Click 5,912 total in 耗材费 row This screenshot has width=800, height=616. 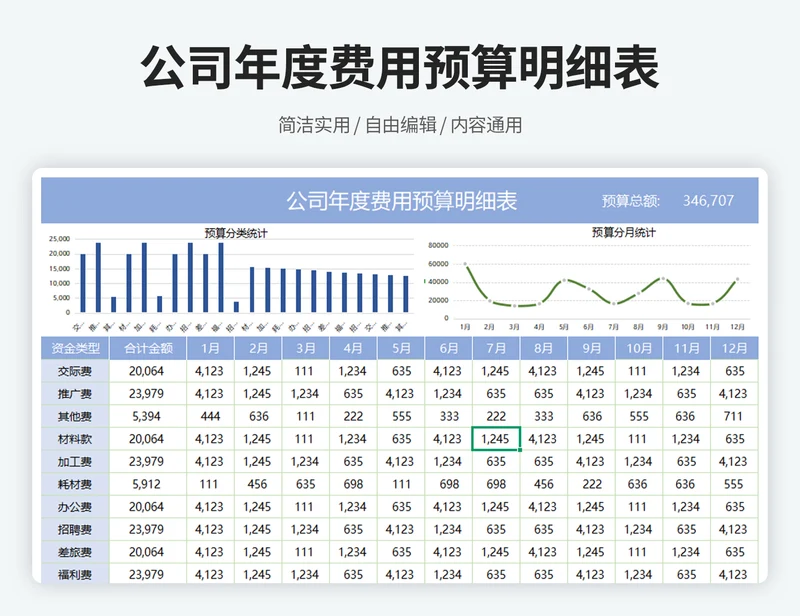coord(146,484)
